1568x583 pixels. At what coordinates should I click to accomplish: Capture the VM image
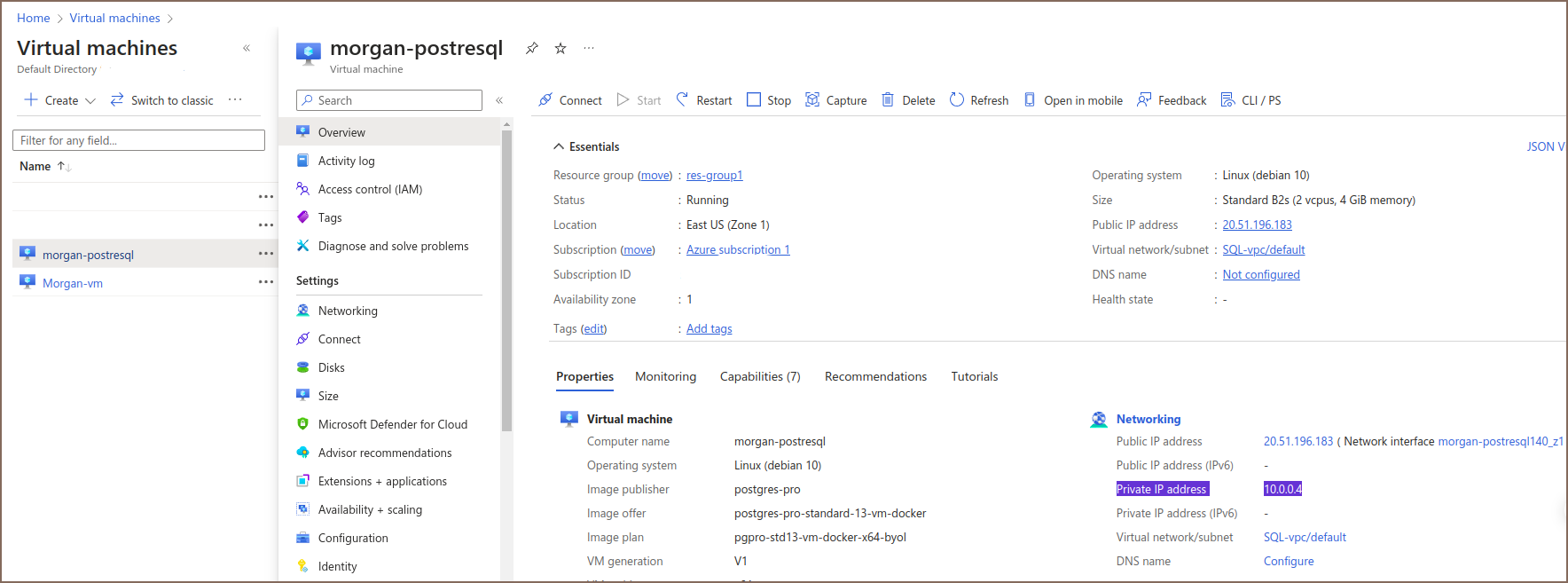pyautogui.click(x=835, y=100)
